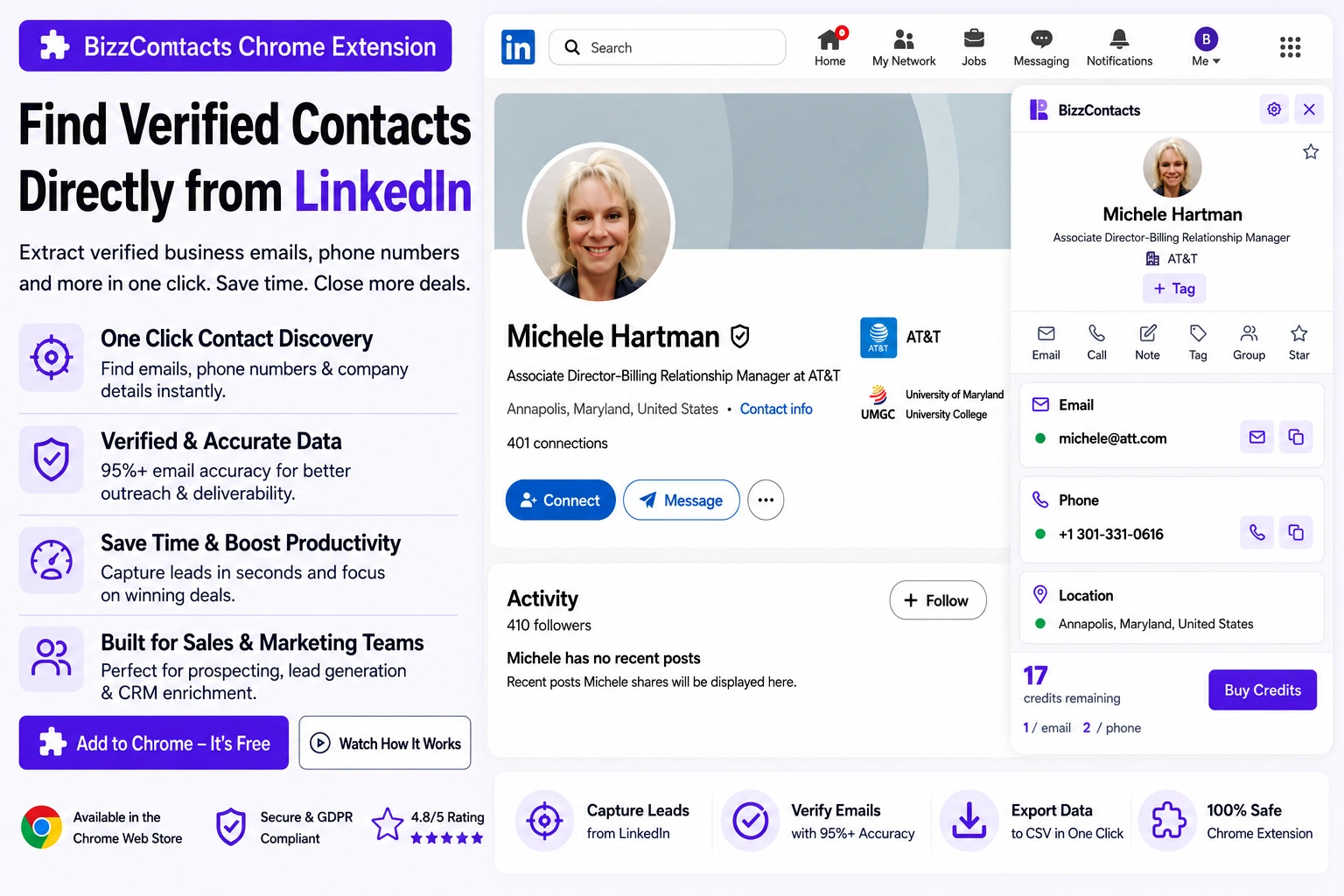Copy the +1 301-331-0616 phone number

(x=1296, y=532)
